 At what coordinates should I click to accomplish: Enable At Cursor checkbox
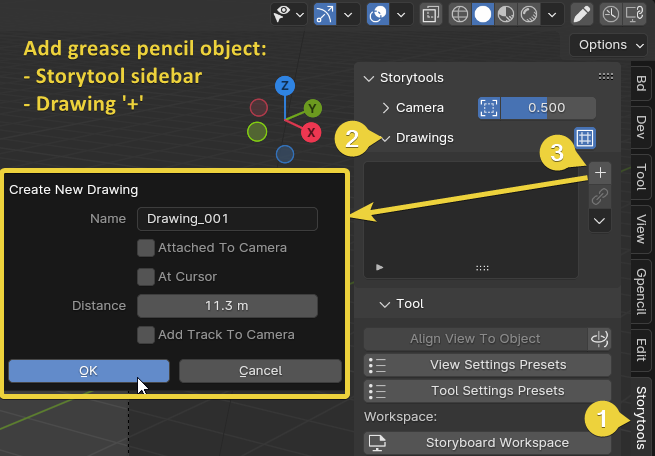[146, 277]
